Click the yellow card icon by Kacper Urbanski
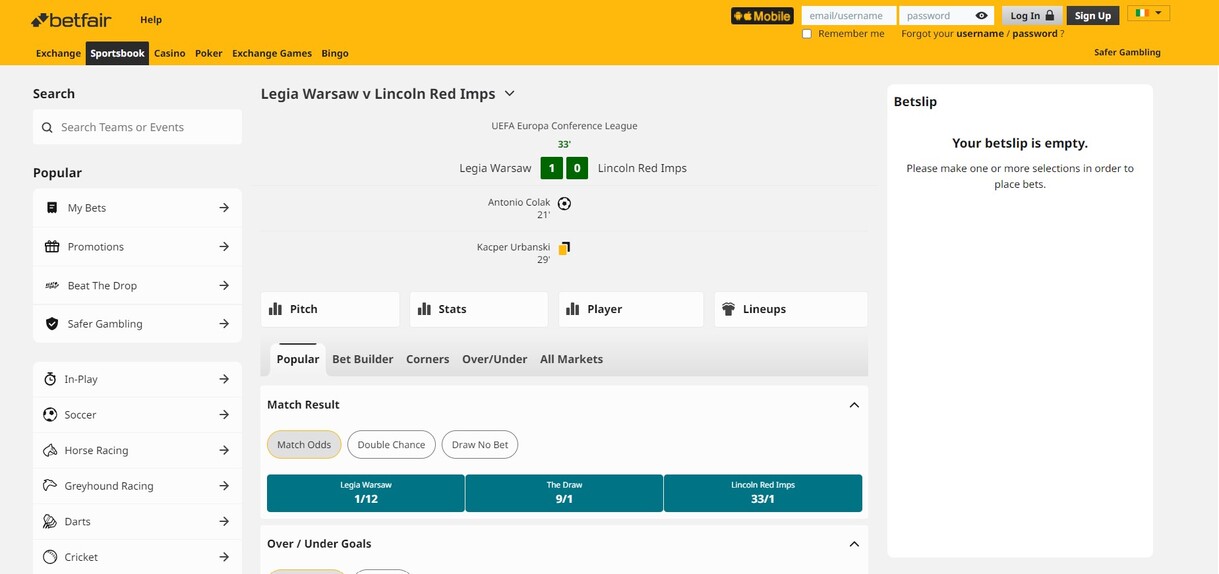Screen dimensions: 1219x574 click(564, 248)
